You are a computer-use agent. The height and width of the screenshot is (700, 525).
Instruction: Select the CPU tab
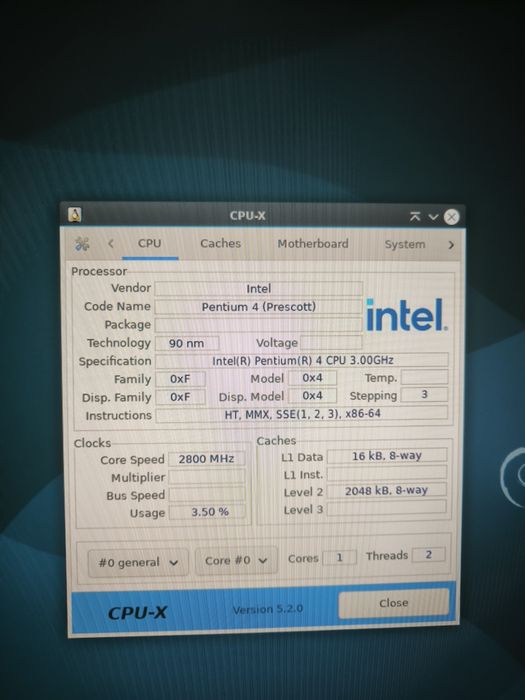coord(150,243)
